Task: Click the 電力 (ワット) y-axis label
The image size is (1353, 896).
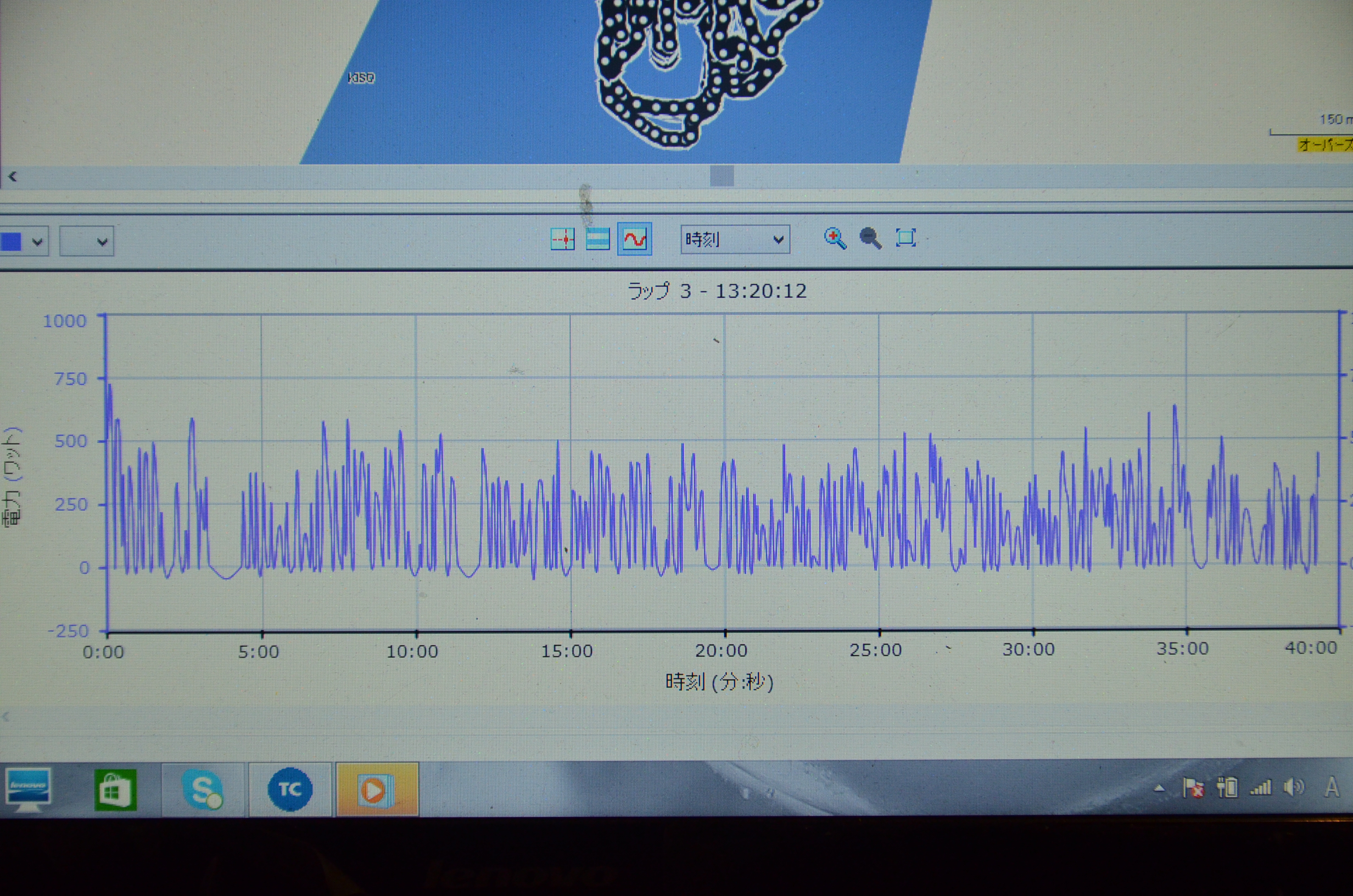Action: (x=12, y=476)
